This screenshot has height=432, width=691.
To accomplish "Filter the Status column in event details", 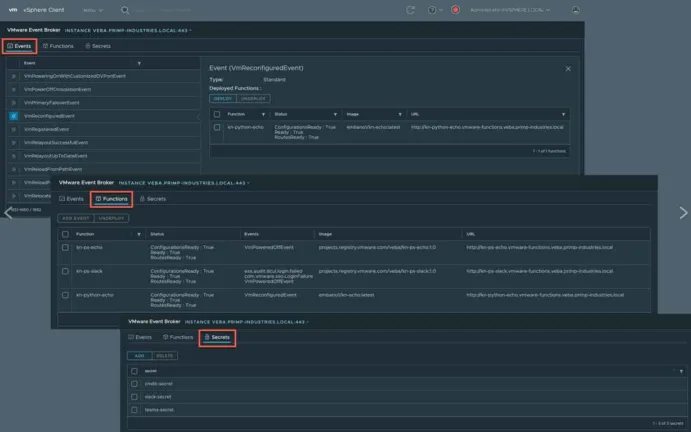I will click(x=335, y=115).
